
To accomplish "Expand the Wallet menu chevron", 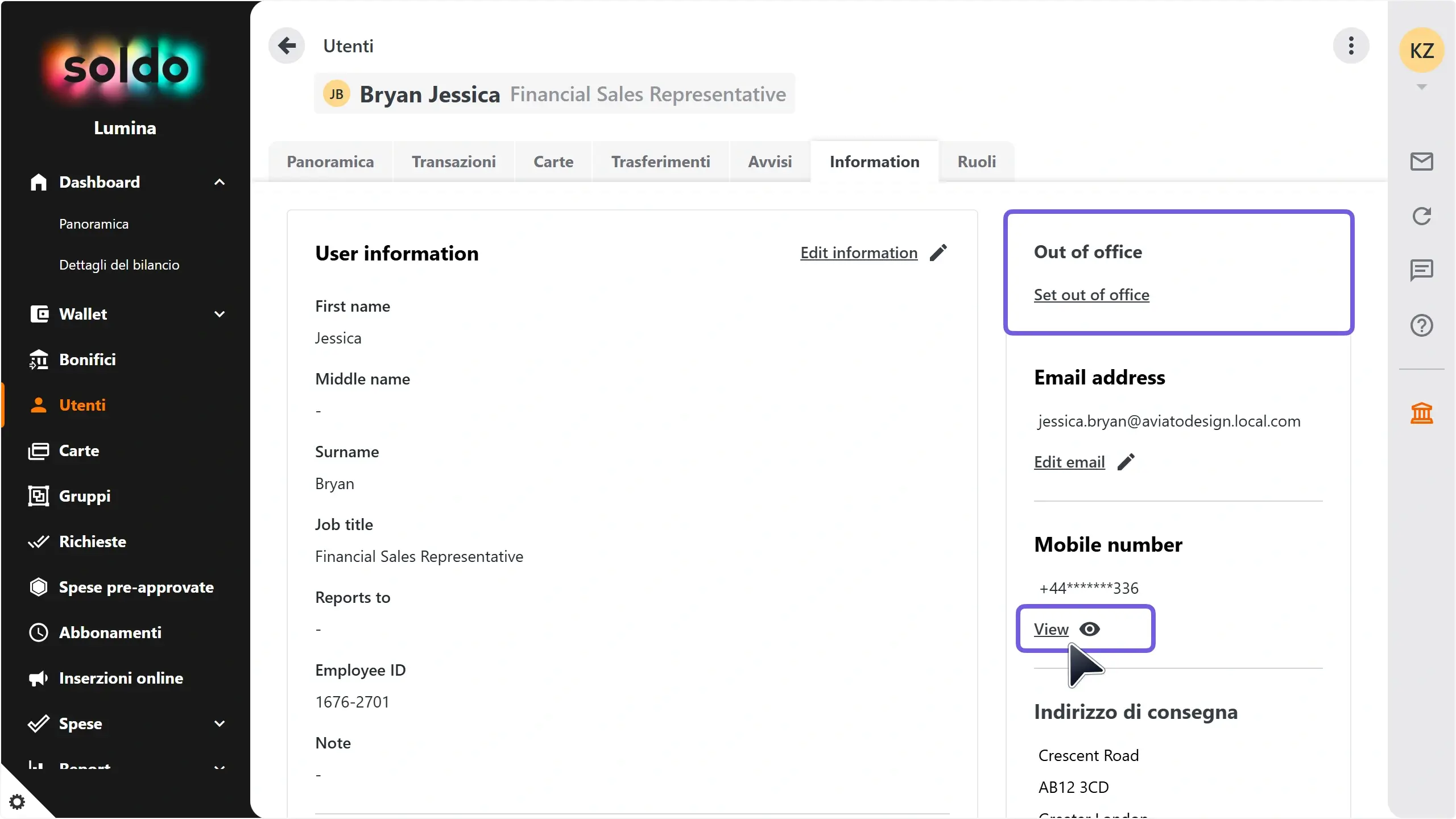I will (220, 314).
